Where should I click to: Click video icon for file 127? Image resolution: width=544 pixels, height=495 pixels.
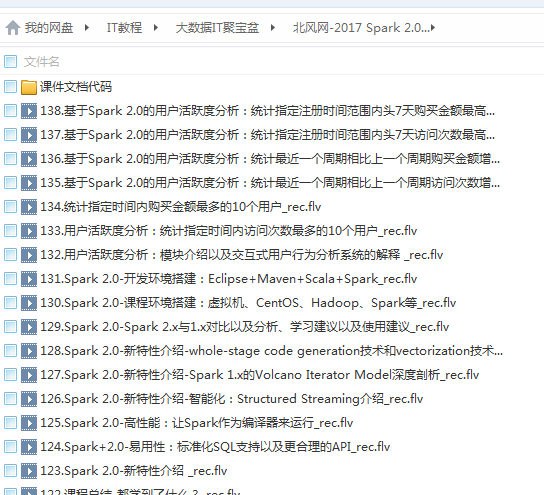(x=29, y=375)
